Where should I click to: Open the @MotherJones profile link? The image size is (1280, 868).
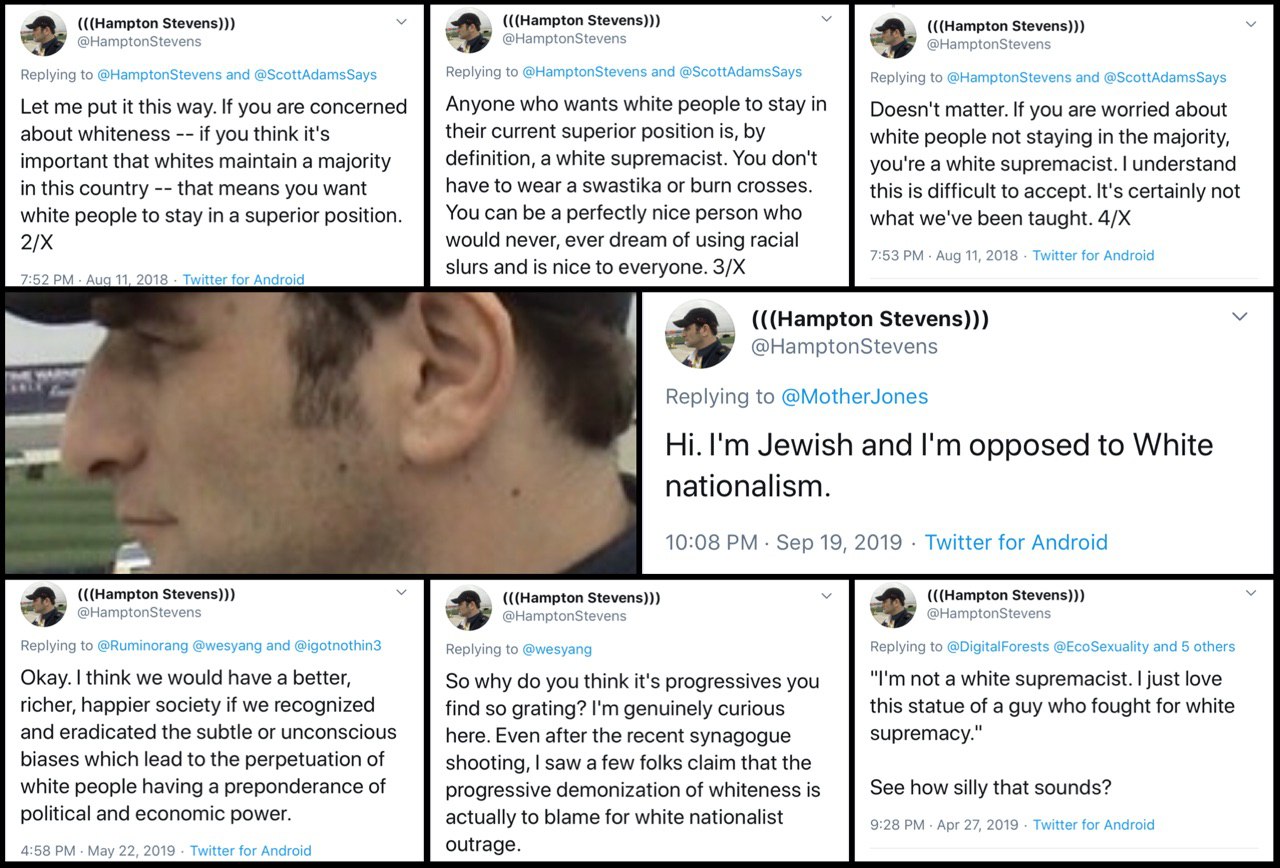coord(854,397)
